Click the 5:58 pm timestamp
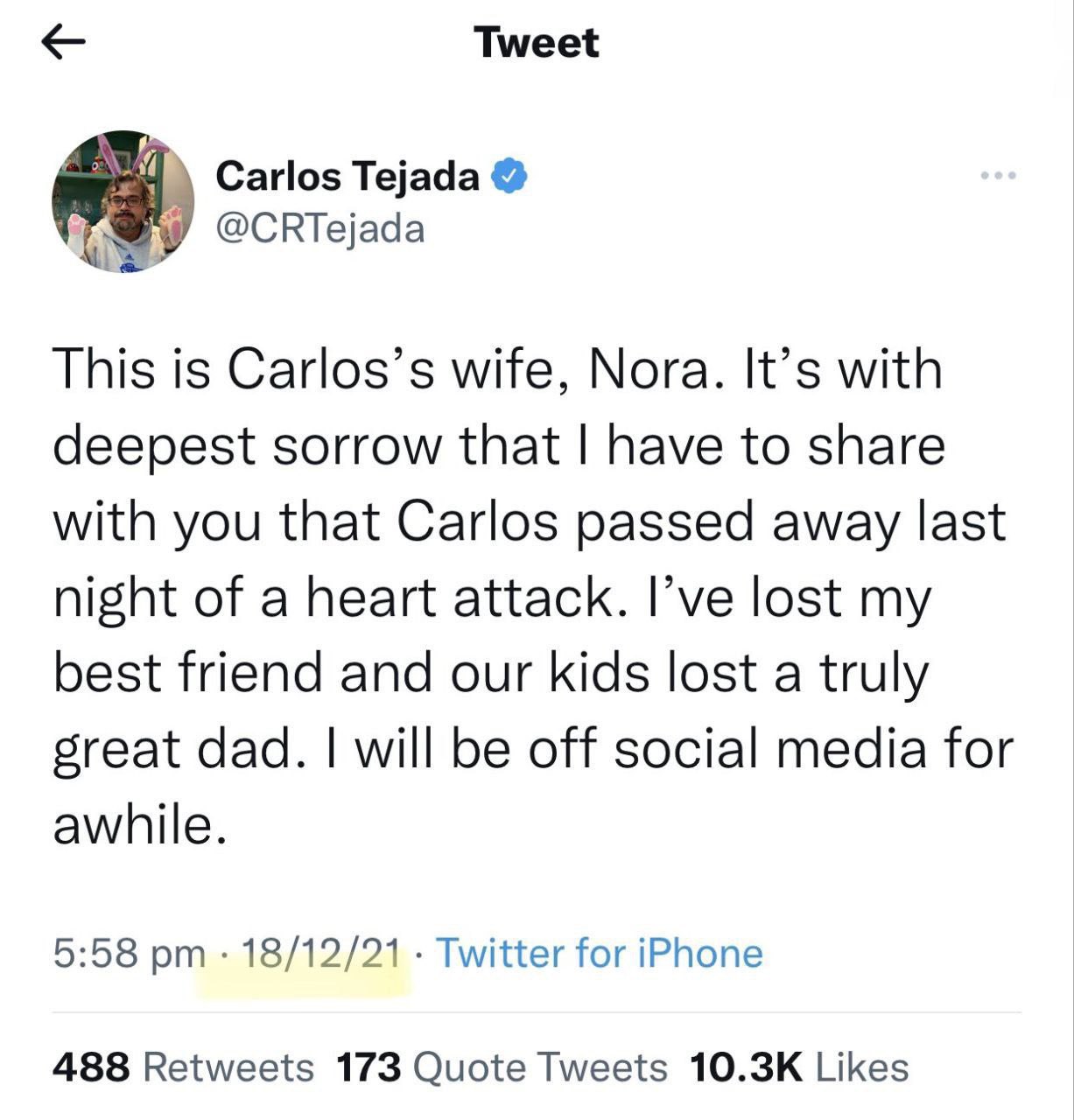Viewport: 1074px width, 1120px height. 128,953
